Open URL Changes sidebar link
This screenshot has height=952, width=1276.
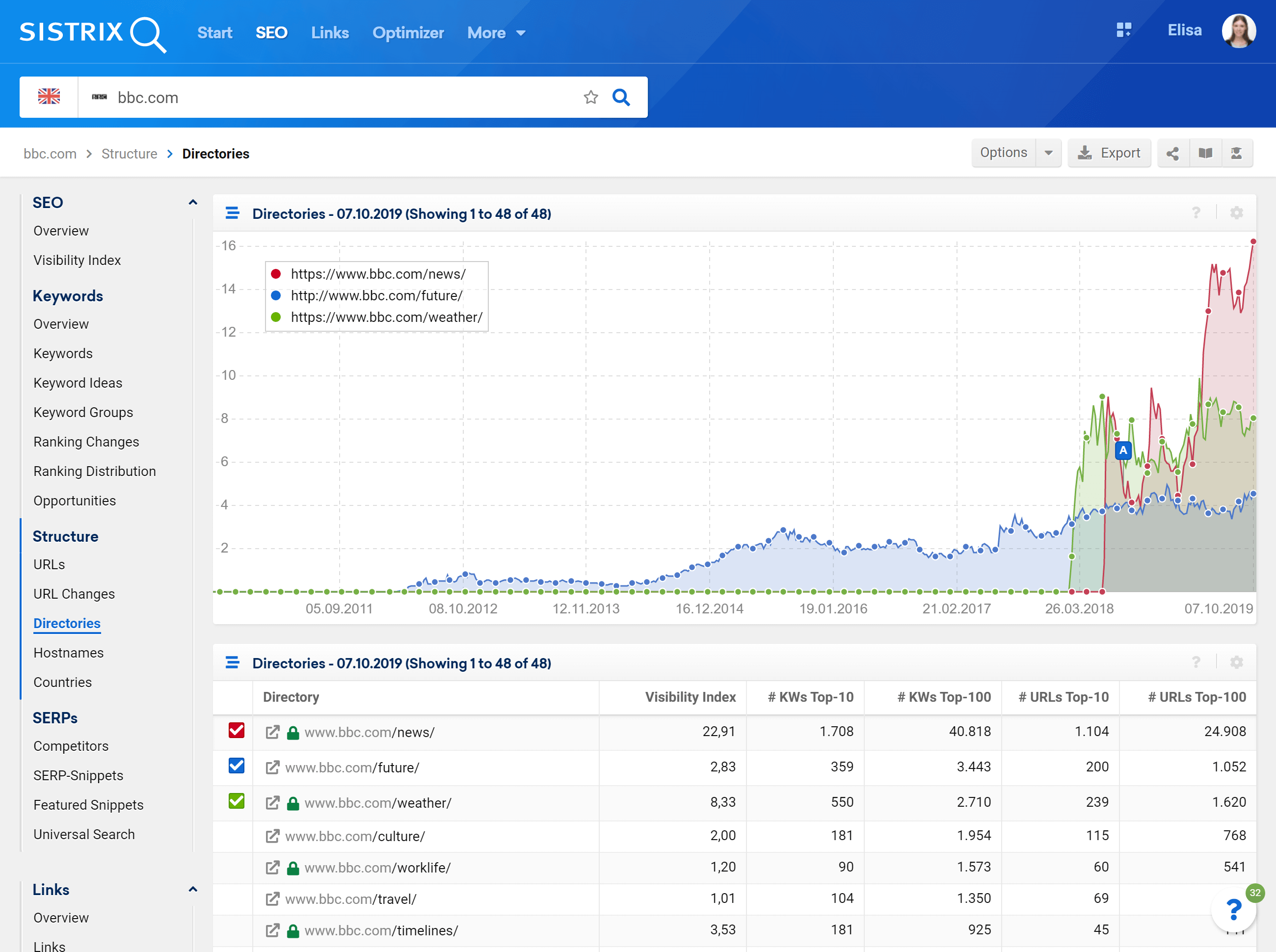coord(74,594)
